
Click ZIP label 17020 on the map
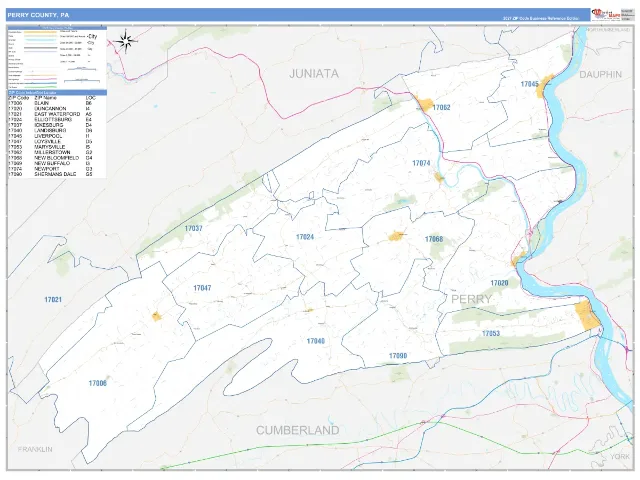pyautogui.click(x=499, y=283)
